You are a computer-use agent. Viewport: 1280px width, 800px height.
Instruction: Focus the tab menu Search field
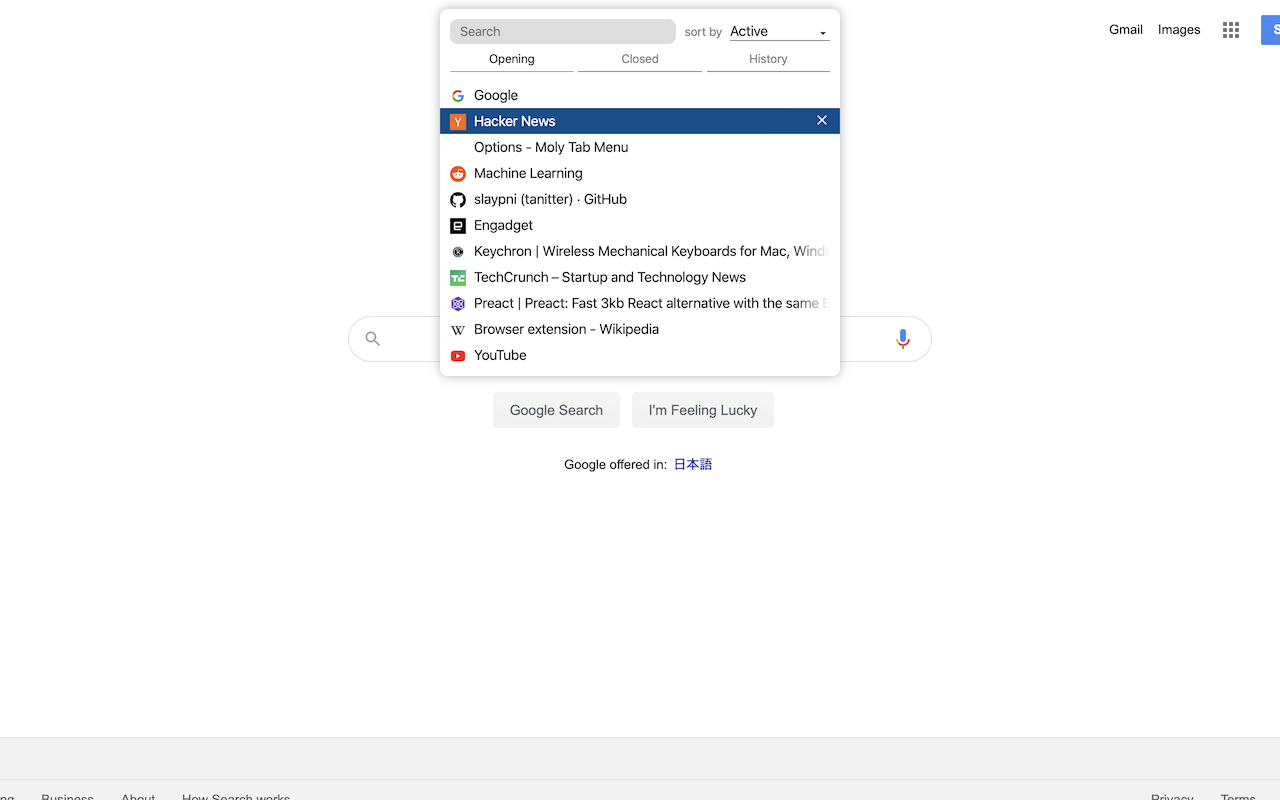pos(563,32)
